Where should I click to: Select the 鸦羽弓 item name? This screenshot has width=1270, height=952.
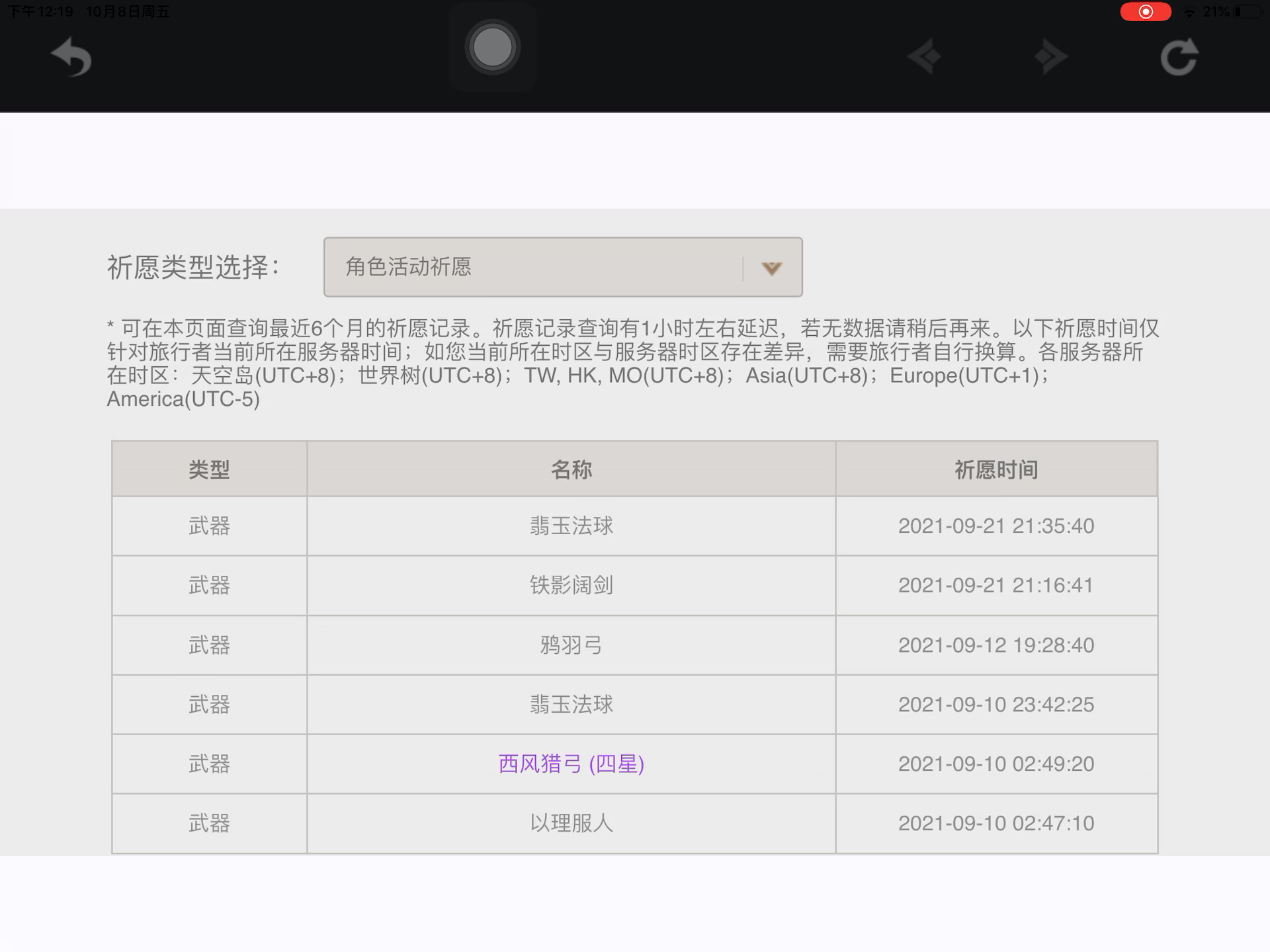pyautogui.click(x=571, y=645)
